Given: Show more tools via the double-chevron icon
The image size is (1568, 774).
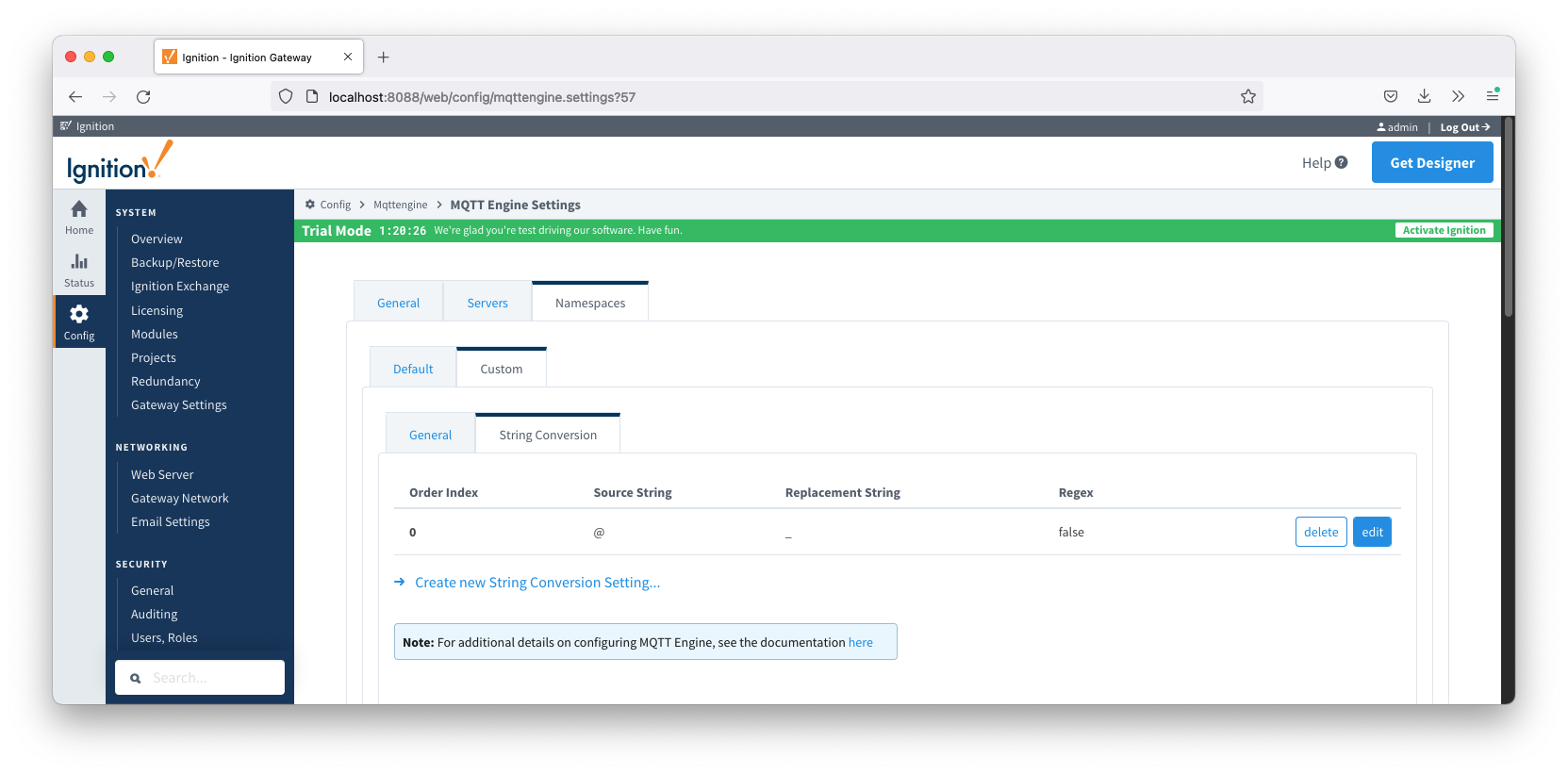Looking at the screenshot, I should (x=1459, y=96).
